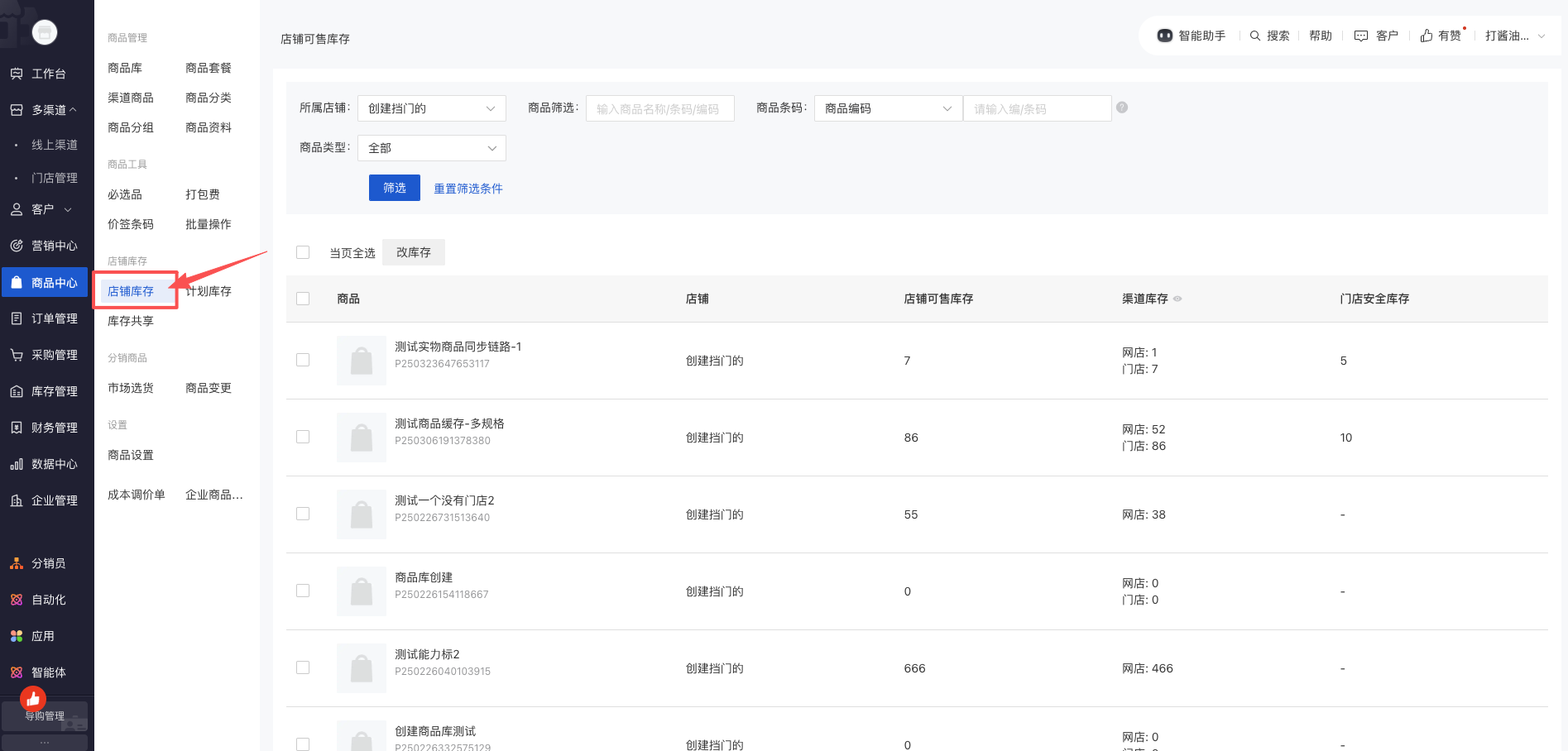Toggle the 当页全选 checkbox

(303, 252)
